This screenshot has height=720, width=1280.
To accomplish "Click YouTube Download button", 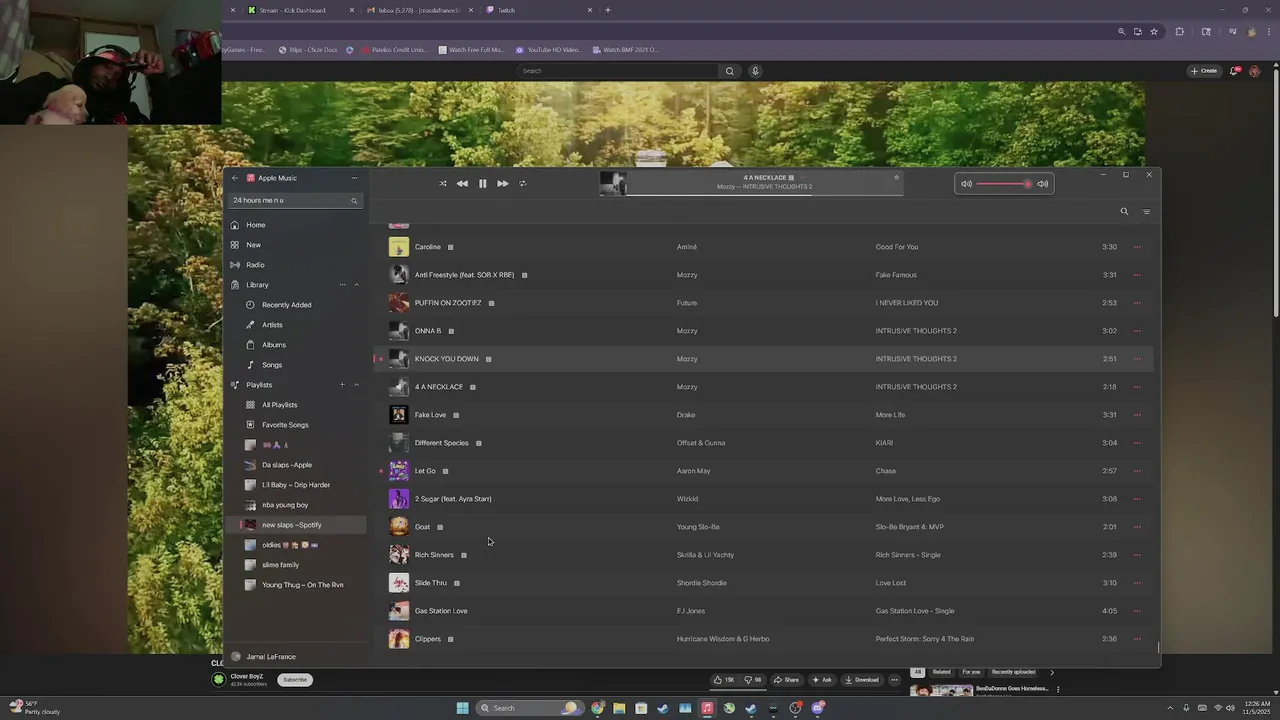I will pos(861,680).
